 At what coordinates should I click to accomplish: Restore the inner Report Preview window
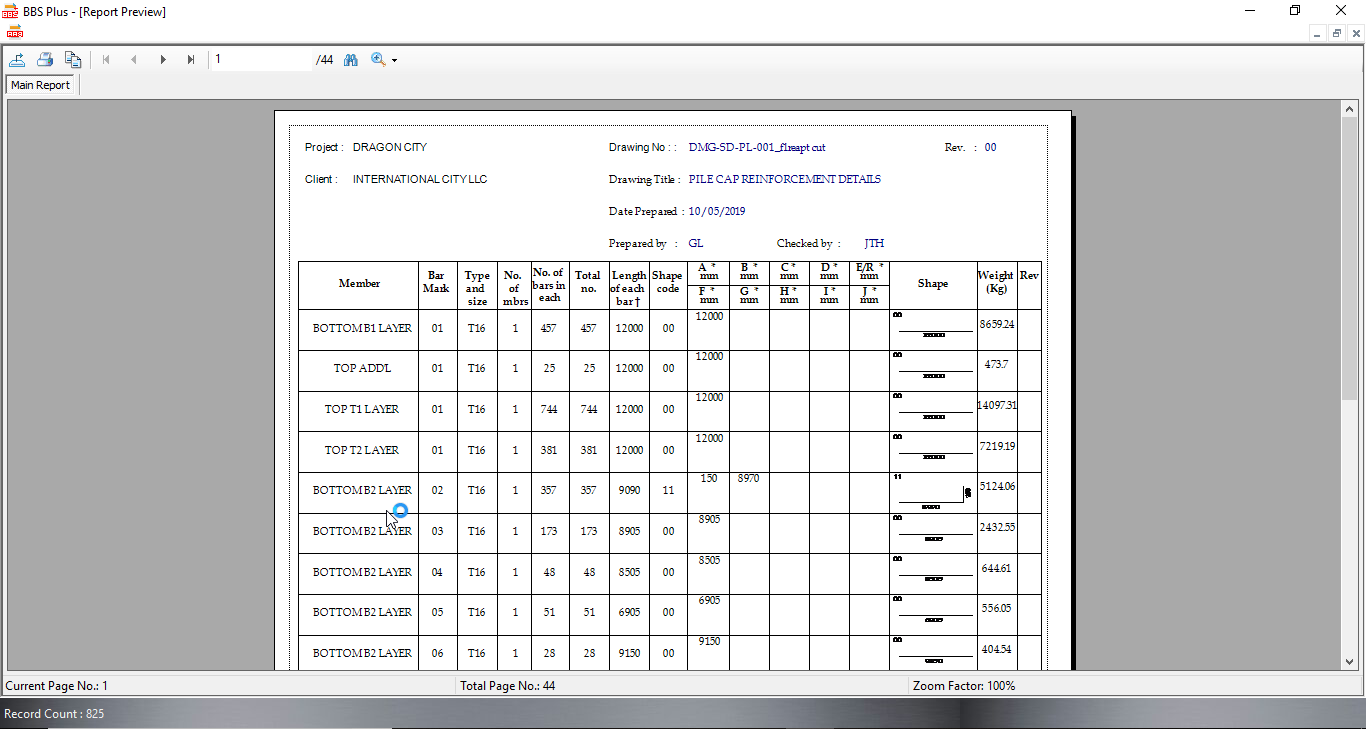[1336, 33]
